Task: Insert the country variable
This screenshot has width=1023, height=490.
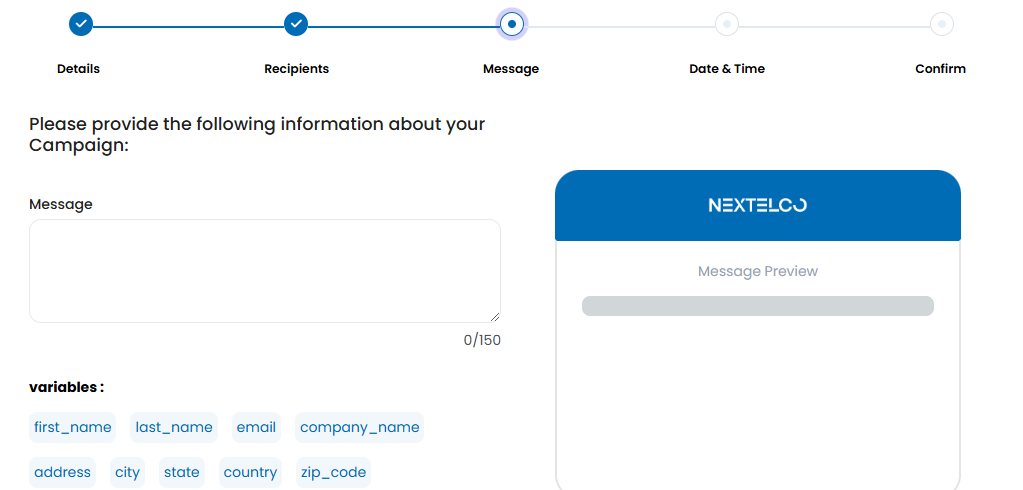Action: [x=251, y=472]
